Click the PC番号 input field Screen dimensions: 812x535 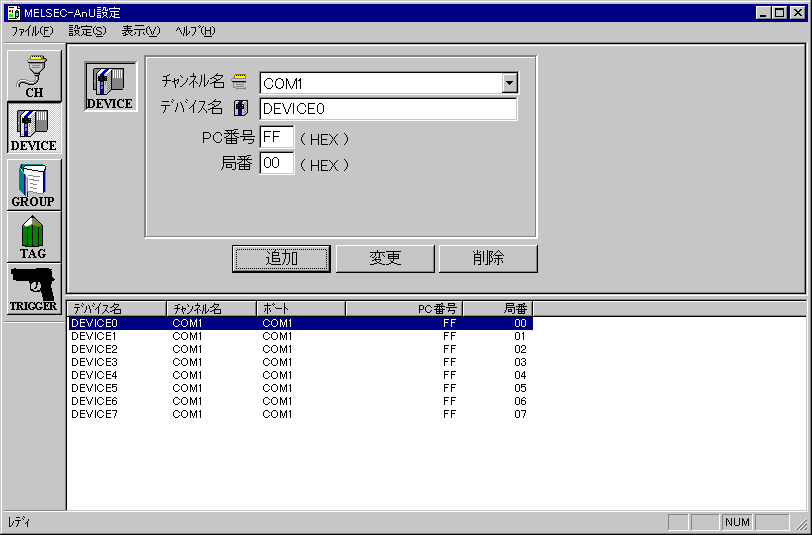(x=277, y=137)
